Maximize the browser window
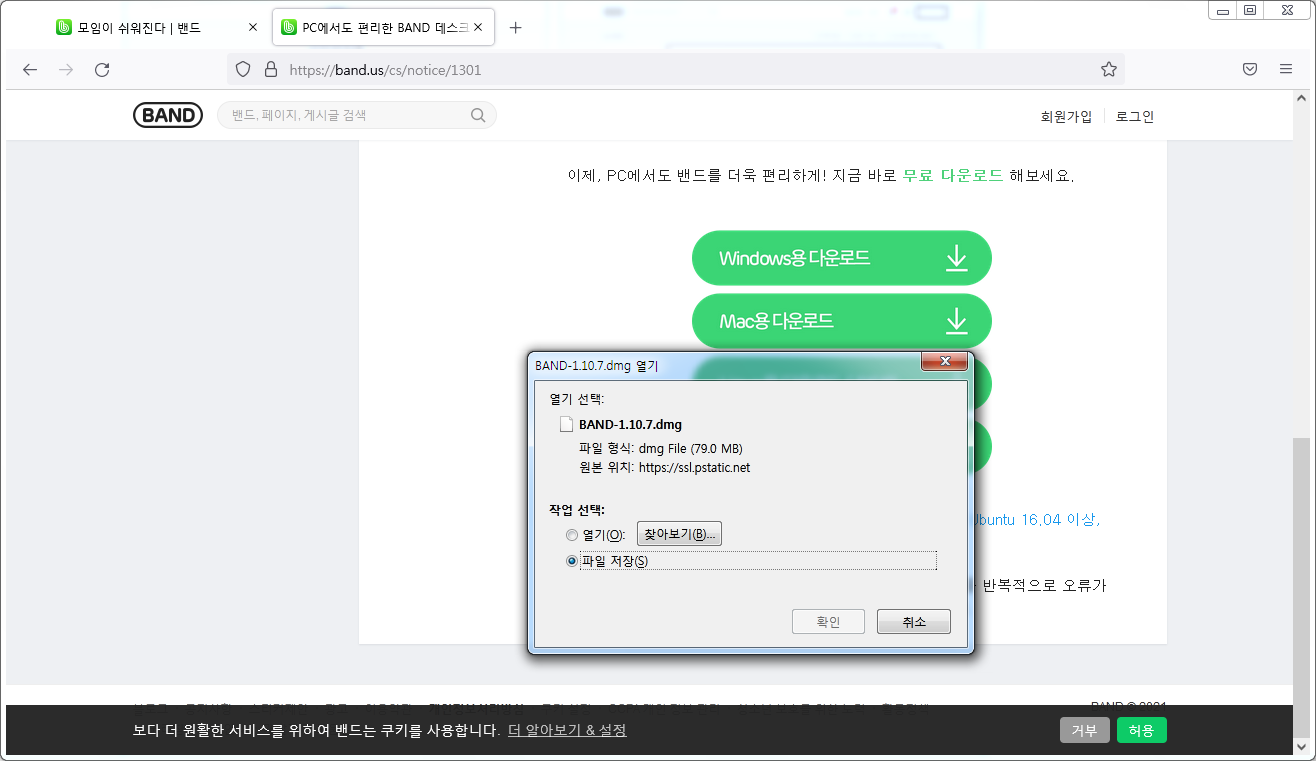Image resolution: width=1316 pixels, height=761 pixels. pos(1249,10)
